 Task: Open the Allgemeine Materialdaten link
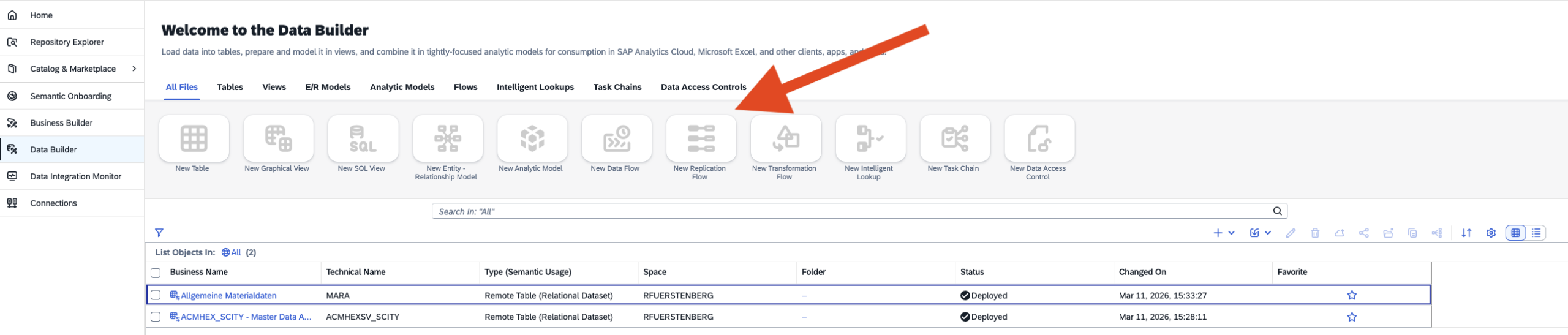pos(228,295)
